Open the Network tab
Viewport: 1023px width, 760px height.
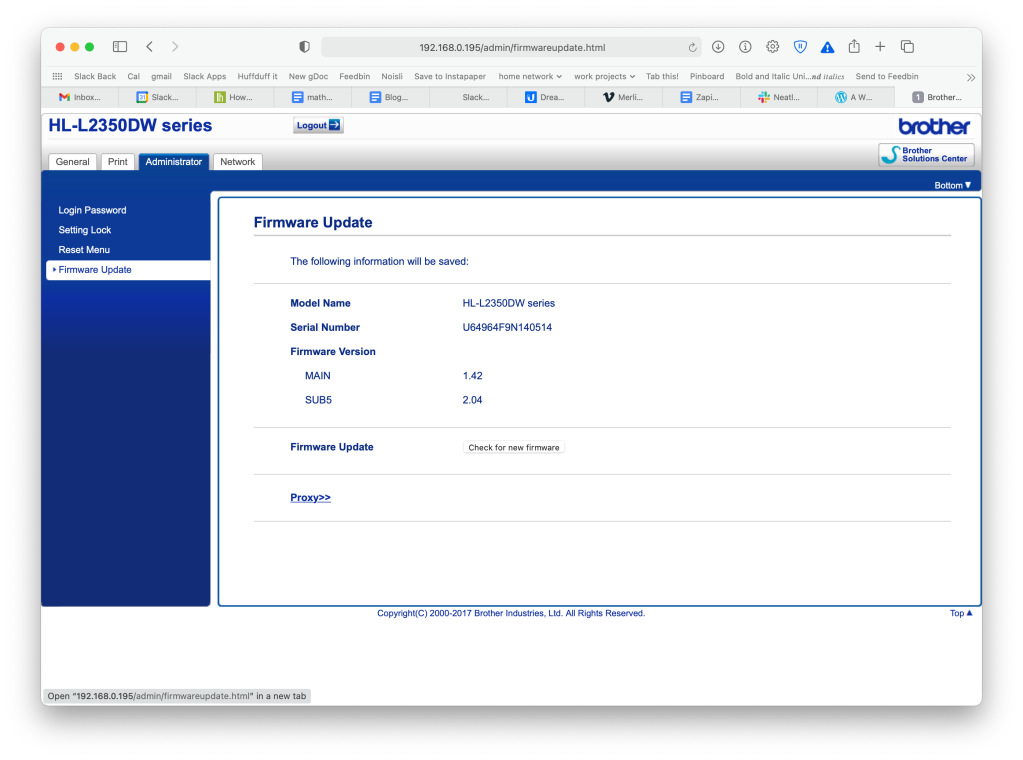[237, 162]
